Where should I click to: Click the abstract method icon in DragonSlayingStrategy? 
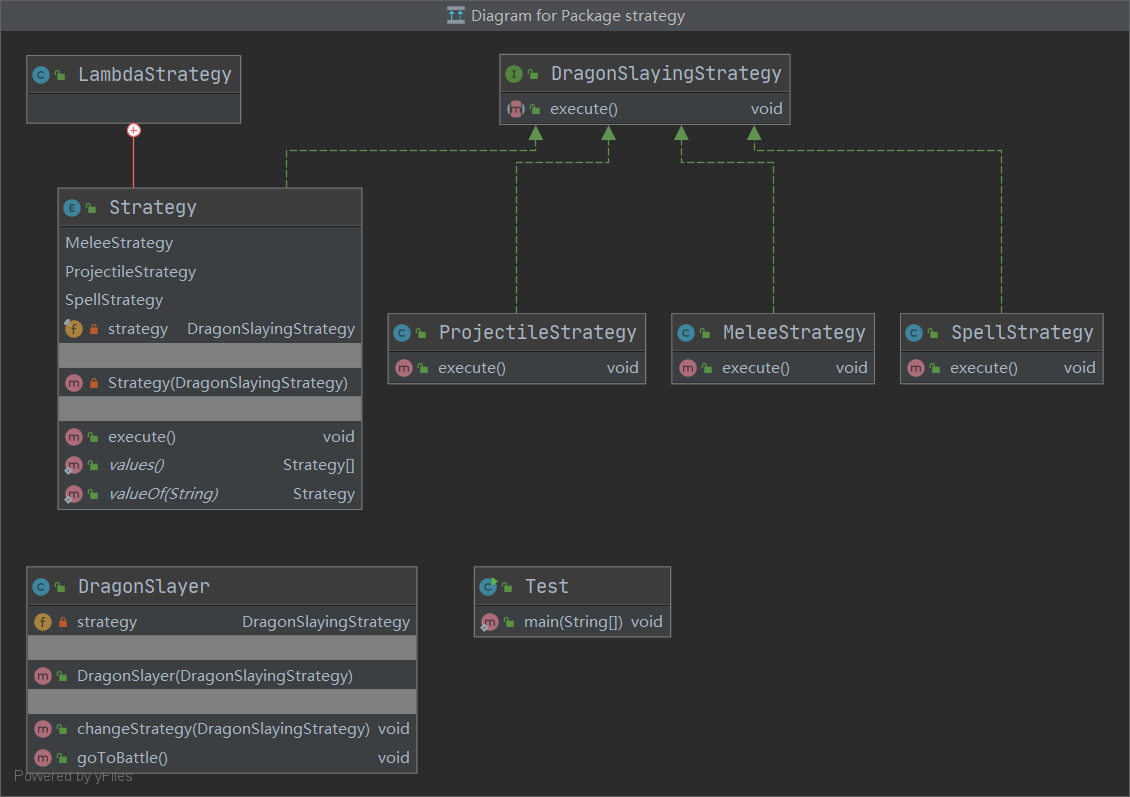[515, 109]
